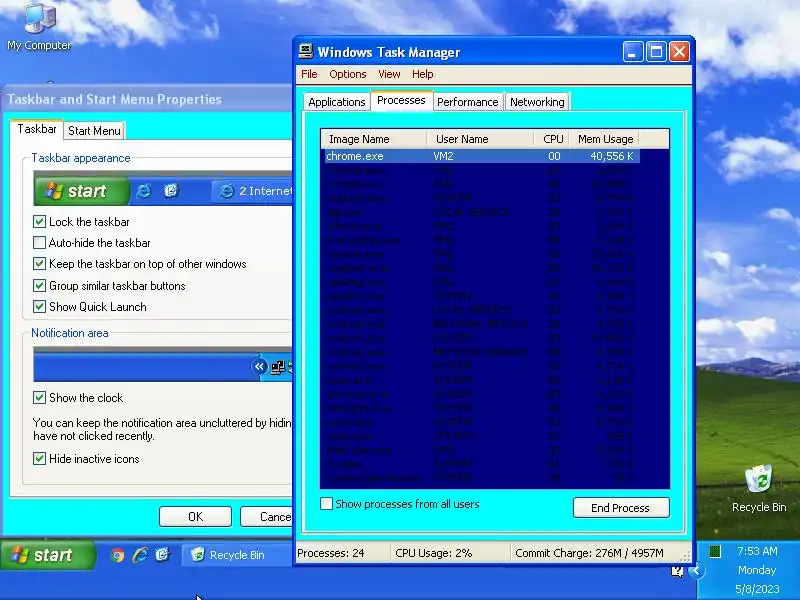Image resolution: width=800 pixels, height=600 pixels.
Task: Open the Help menu in Task Manager
Action: (422, 74)
